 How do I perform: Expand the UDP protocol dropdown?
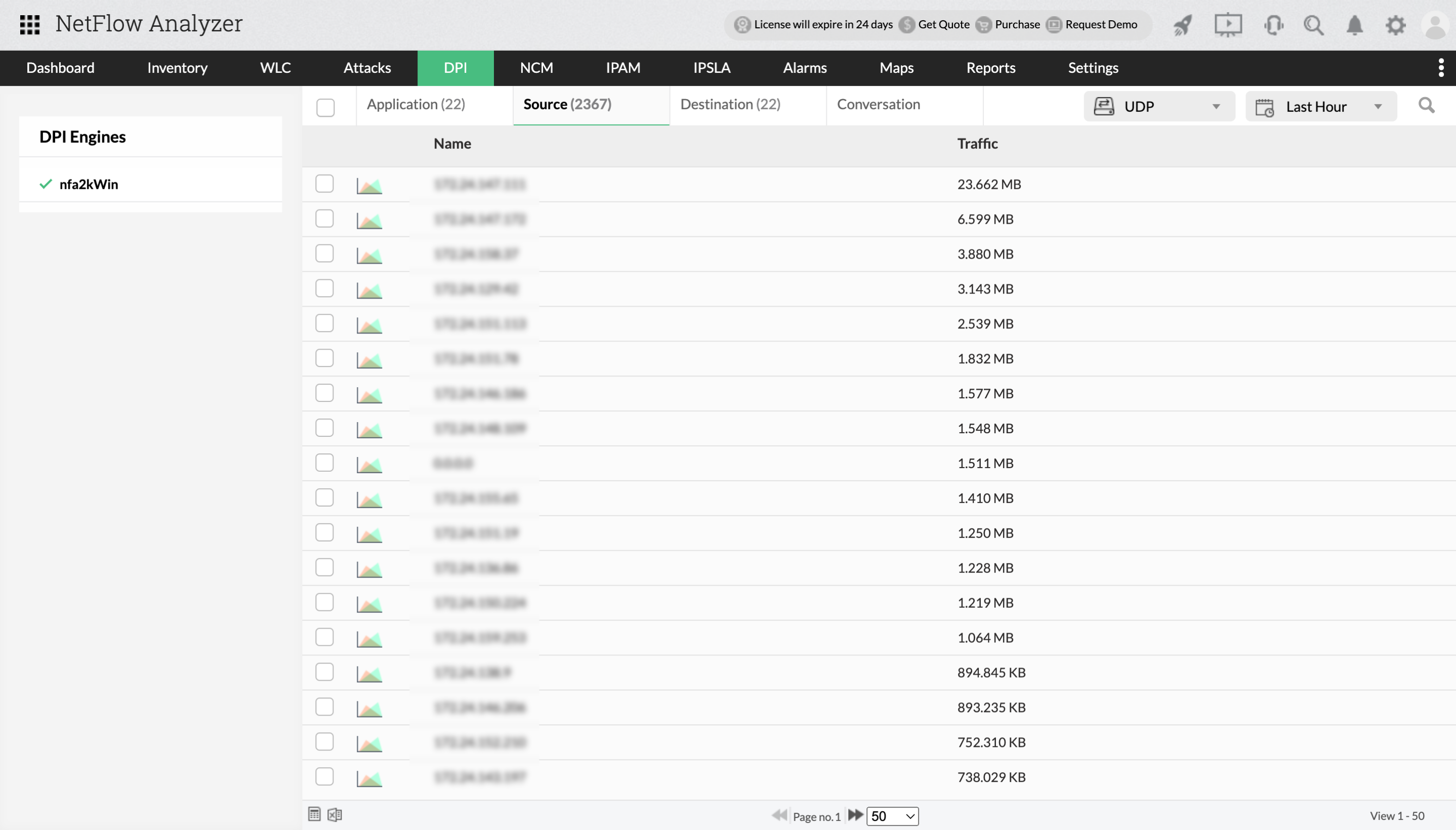[x=1159, y=107]
